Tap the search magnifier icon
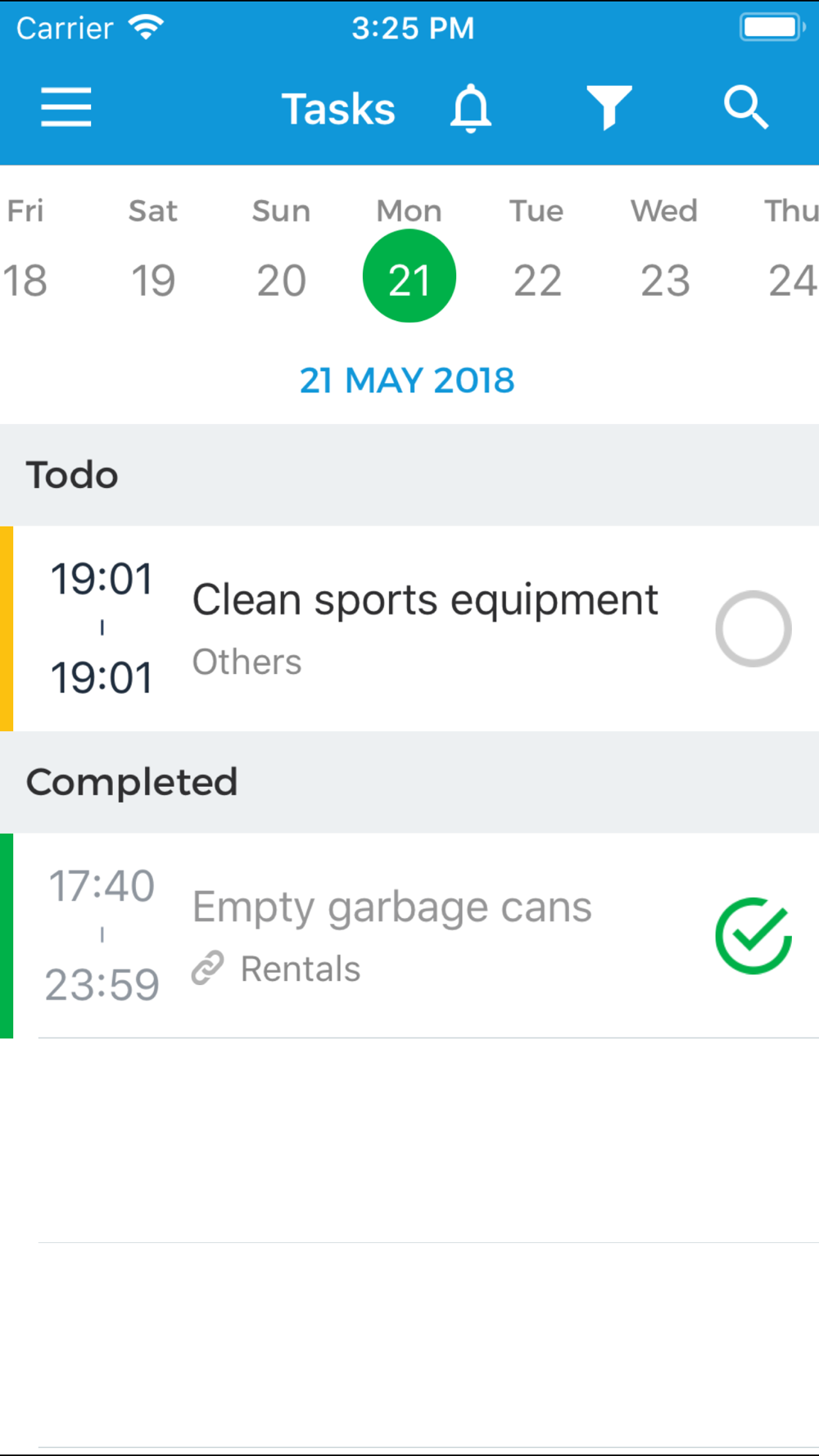819x1456 pixels. [x=745, y=108]
